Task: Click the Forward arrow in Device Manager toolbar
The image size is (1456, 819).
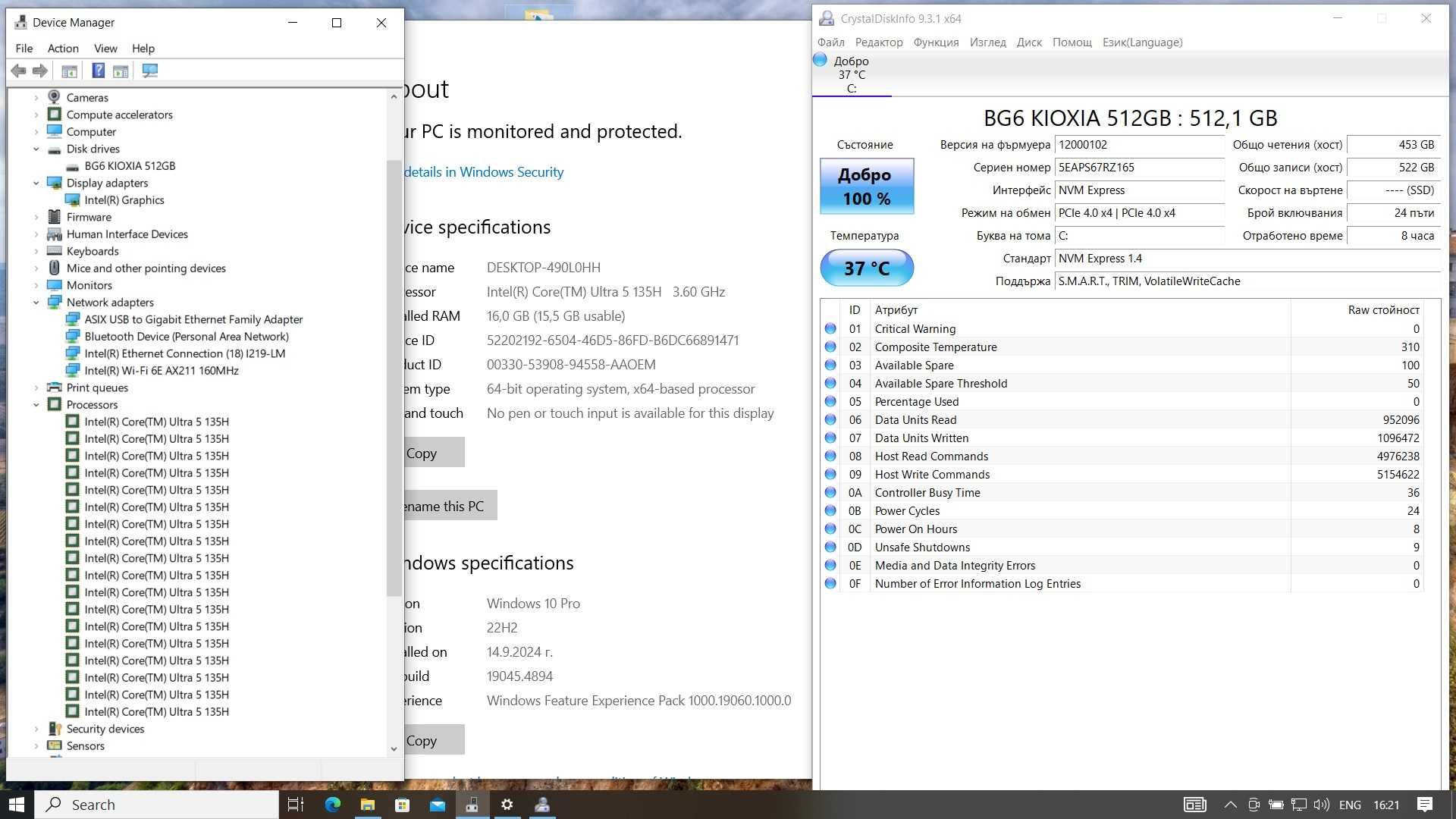Action: (x=40, y=71)
